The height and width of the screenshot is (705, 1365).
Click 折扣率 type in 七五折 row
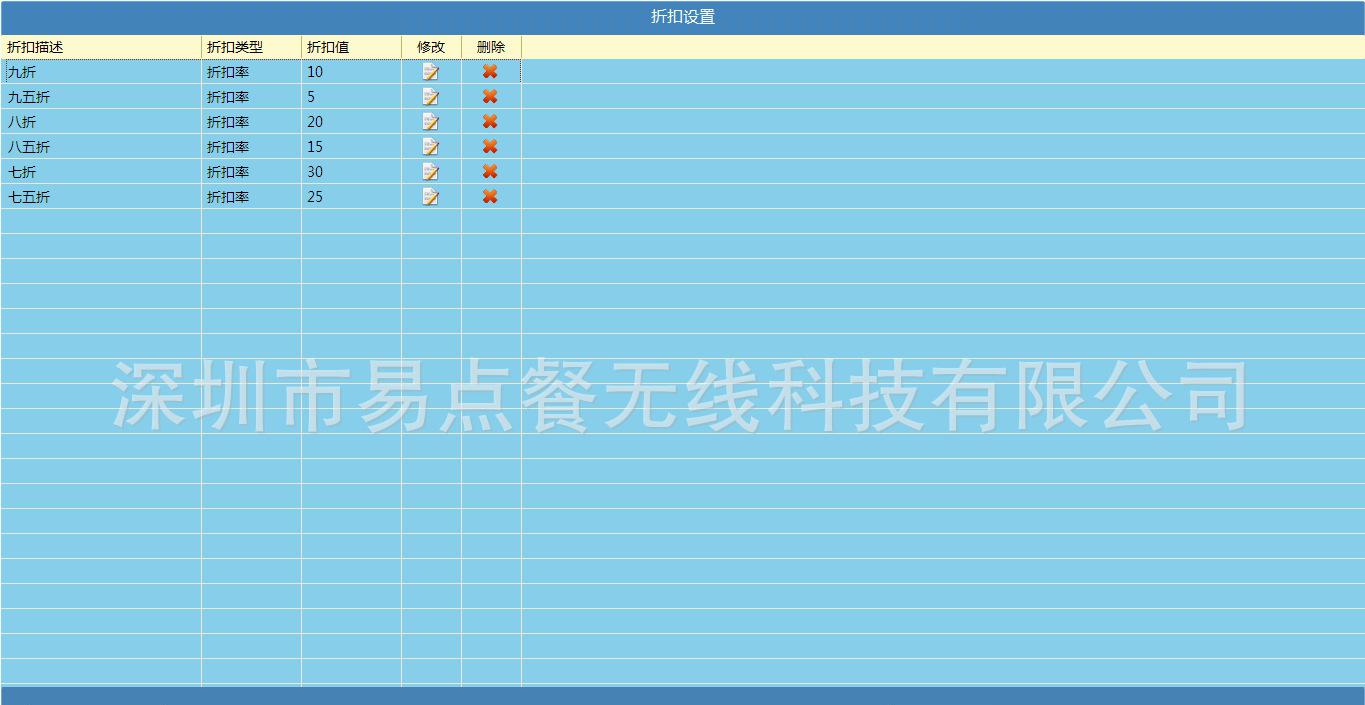click(251, 197)
